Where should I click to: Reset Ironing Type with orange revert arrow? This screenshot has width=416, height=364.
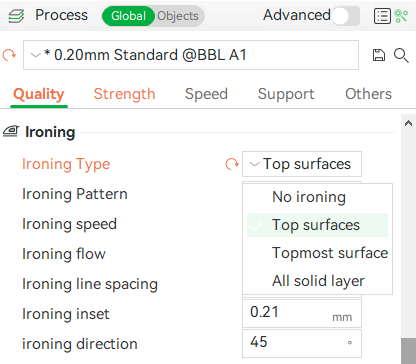[x=232, y=164]
